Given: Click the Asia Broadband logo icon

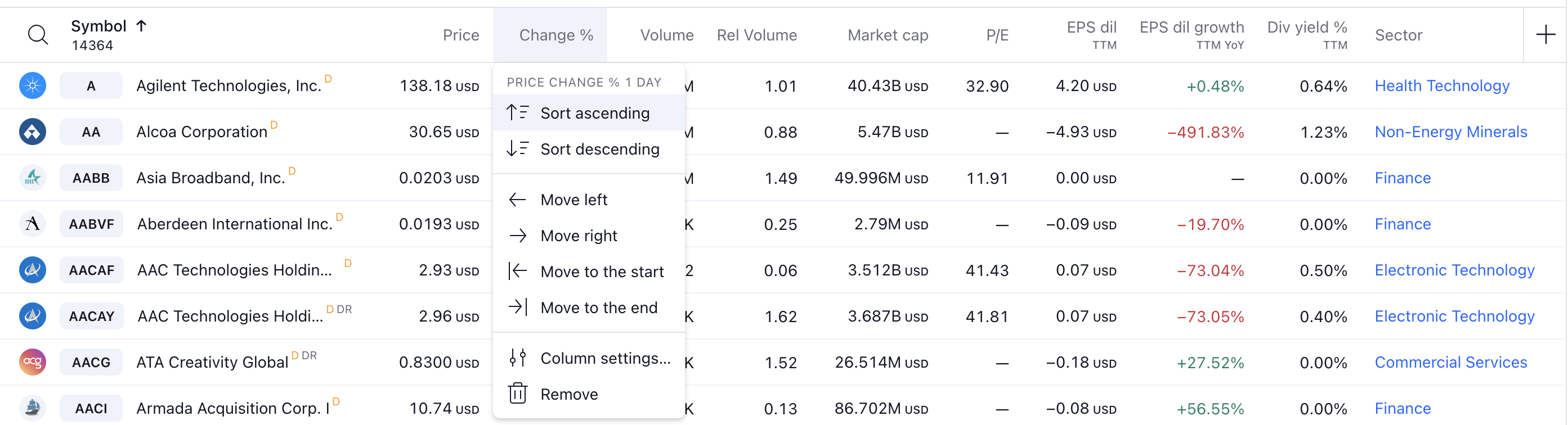Looking at the screenshot, I should 32,178.
